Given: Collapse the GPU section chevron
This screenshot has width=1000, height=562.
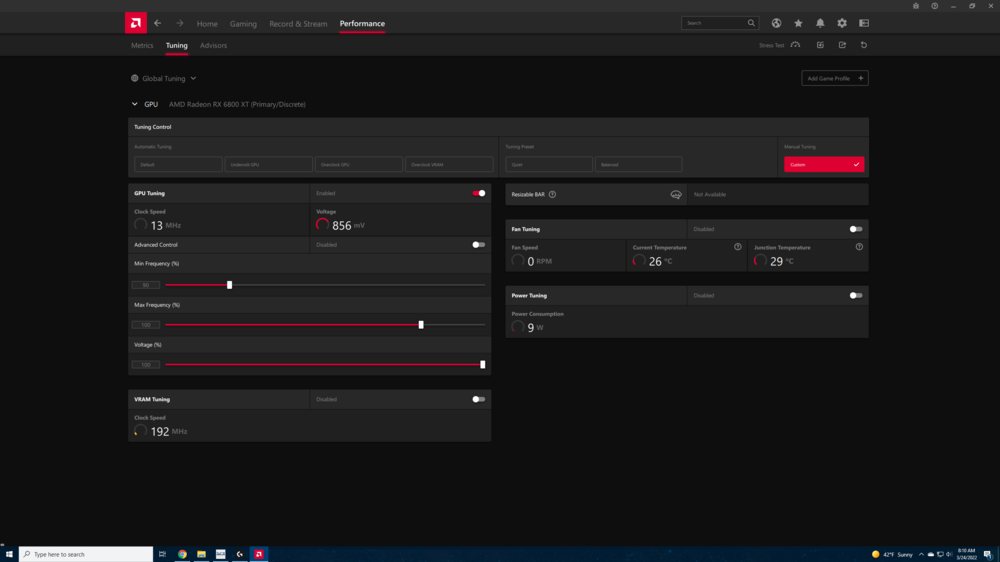Looking at the screenshot, I should [x=135, y=104].
